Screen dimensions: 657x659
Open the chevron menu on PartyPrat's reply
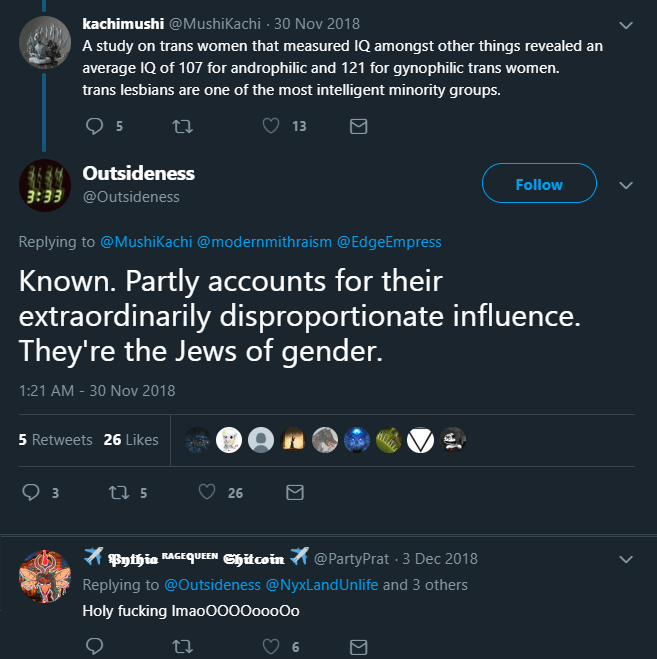tap(626, 559)
